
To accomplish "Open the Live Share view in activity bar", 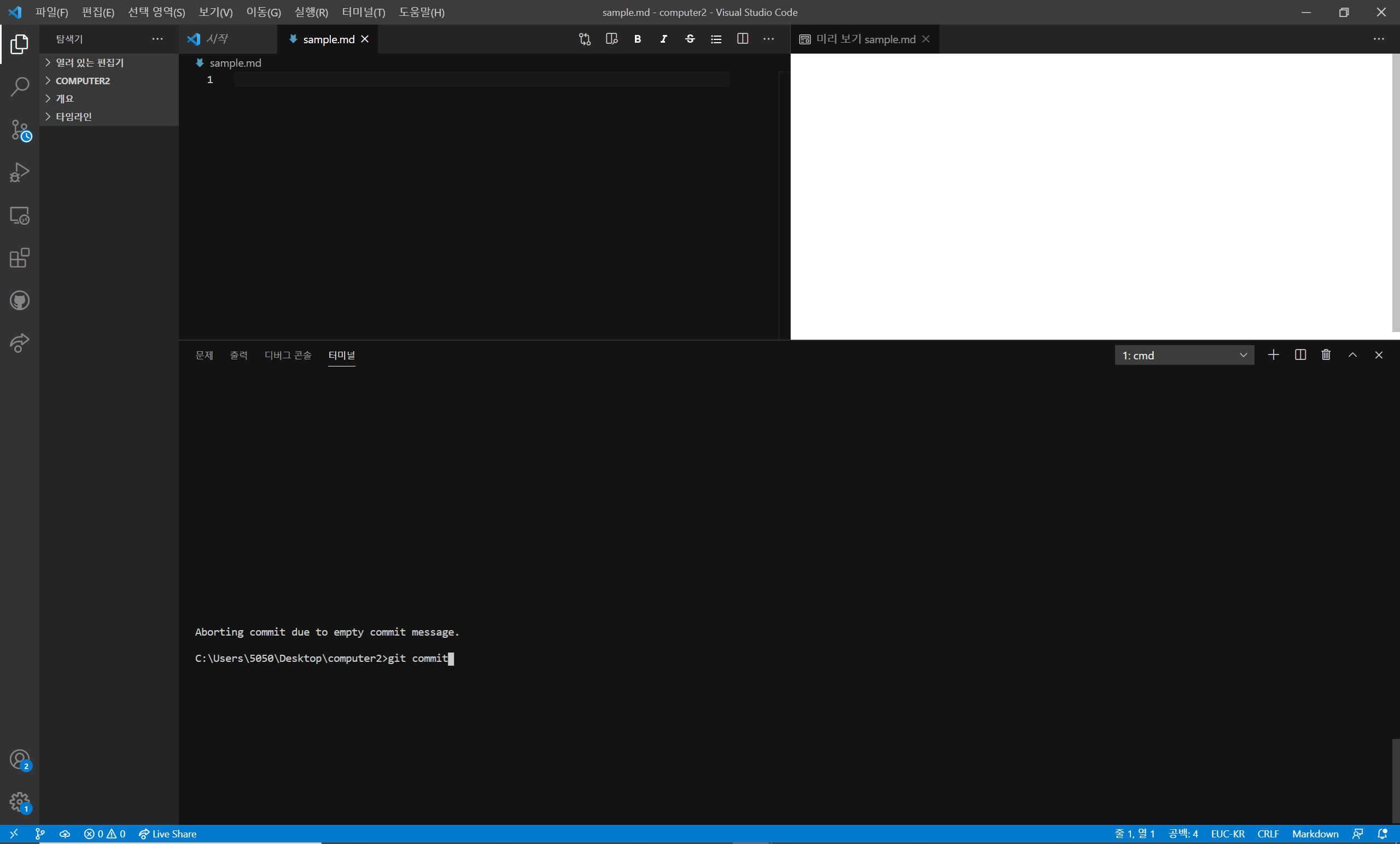I will click(19, 344).
